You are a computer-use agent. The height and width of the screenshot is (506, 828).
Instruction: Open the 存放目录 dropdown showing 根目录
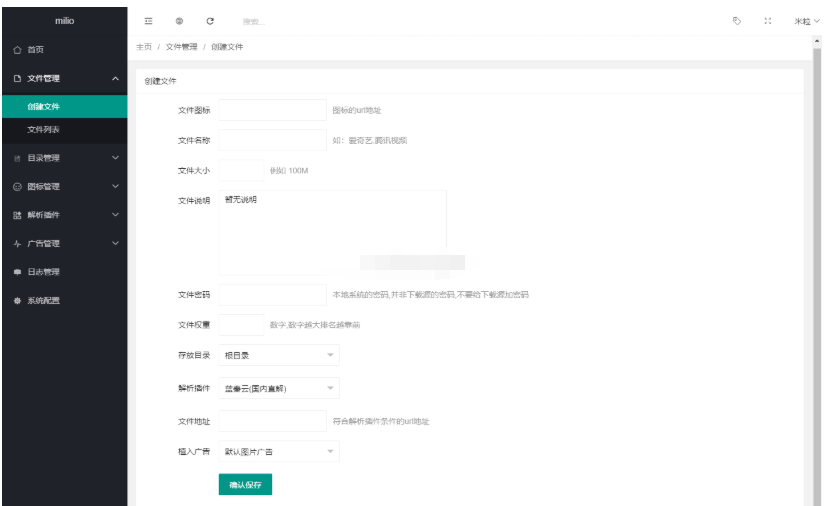coord(279,355)
